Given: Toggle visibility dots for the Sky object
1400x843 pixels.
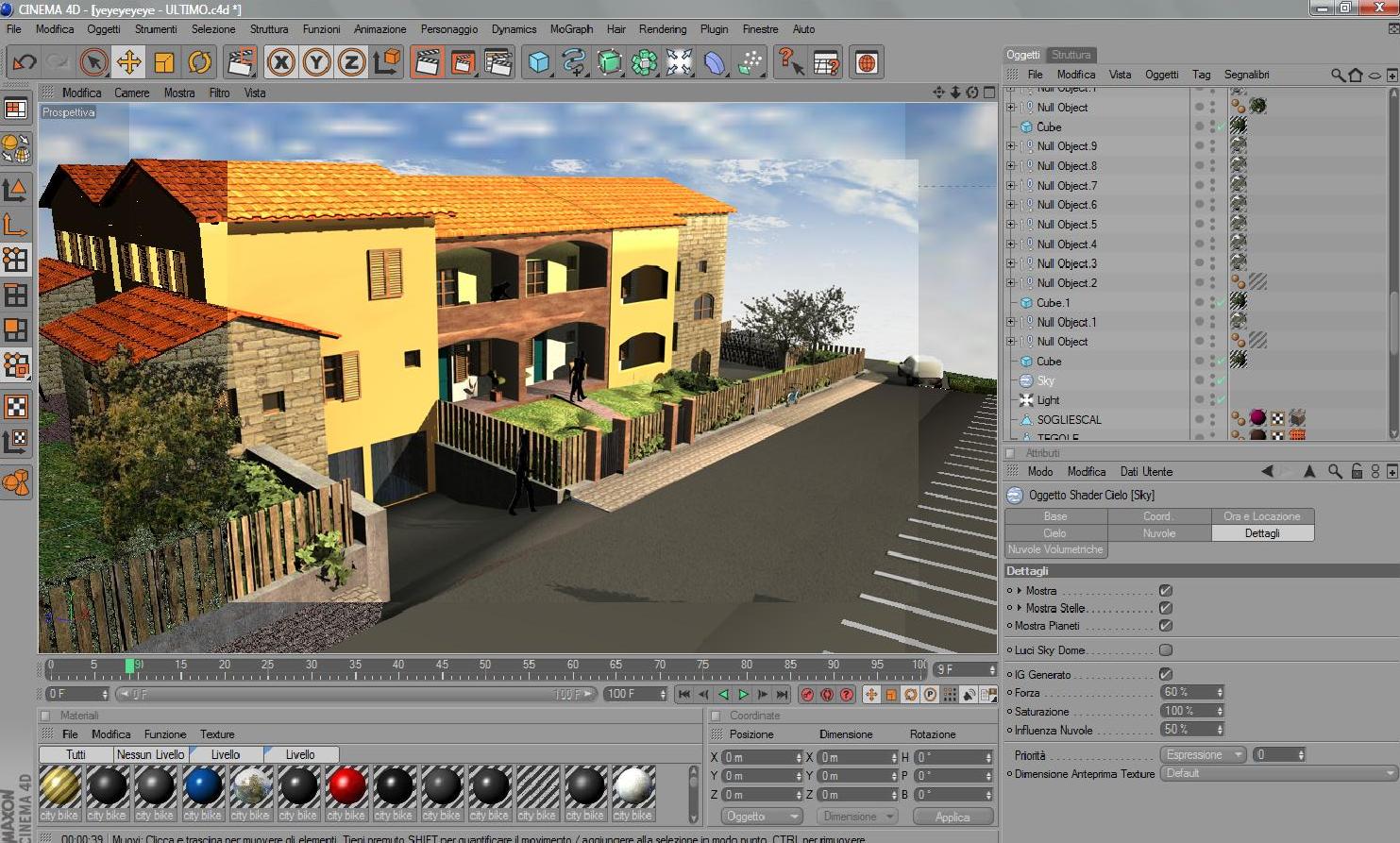Looking at the screenshot, I should [x=1212, y=380].
